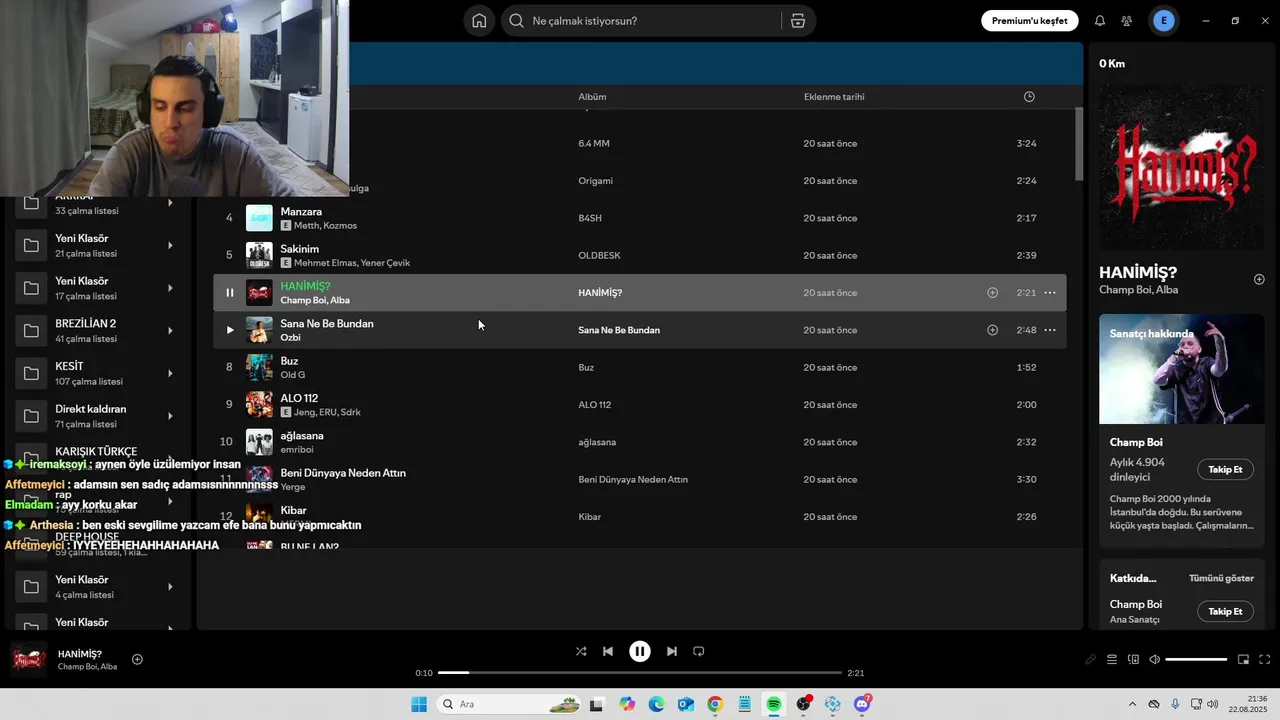Toggle repeat mode
The height and width of the screenshot is (720, 1280).
699,651
